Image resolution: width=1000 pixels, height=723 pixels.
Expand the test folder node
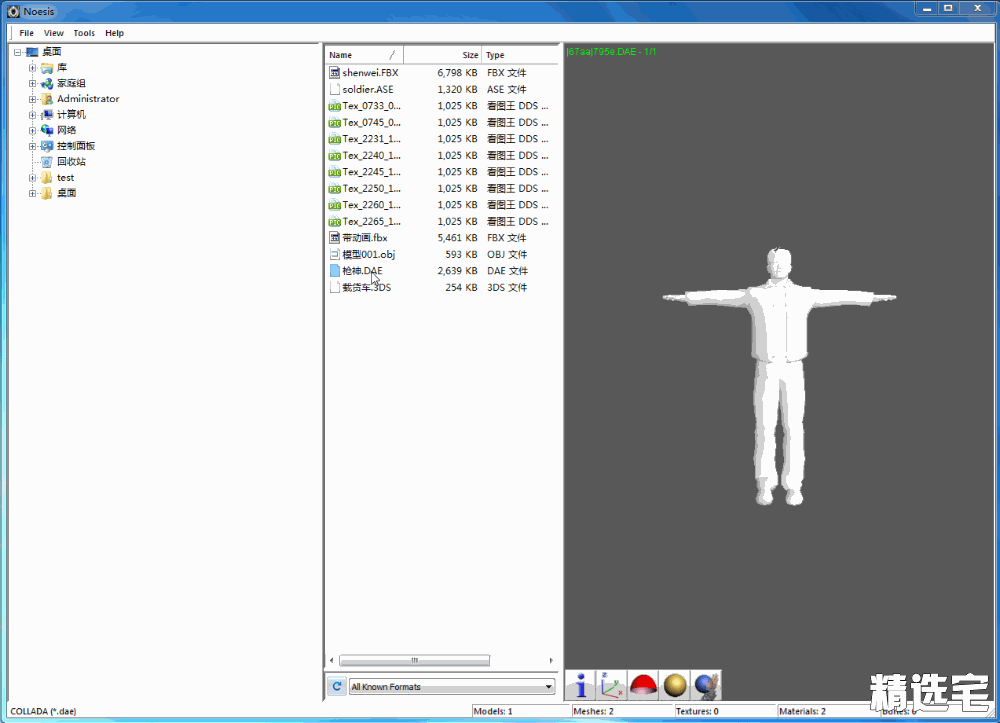32,178
